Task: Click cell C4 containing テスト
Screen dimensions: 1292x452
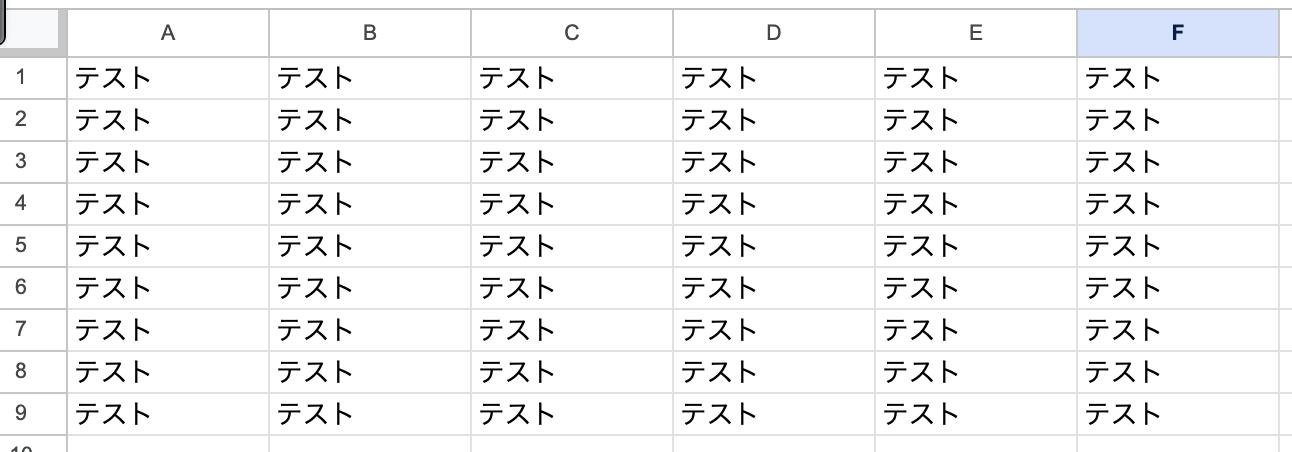Action: (572, 204)
